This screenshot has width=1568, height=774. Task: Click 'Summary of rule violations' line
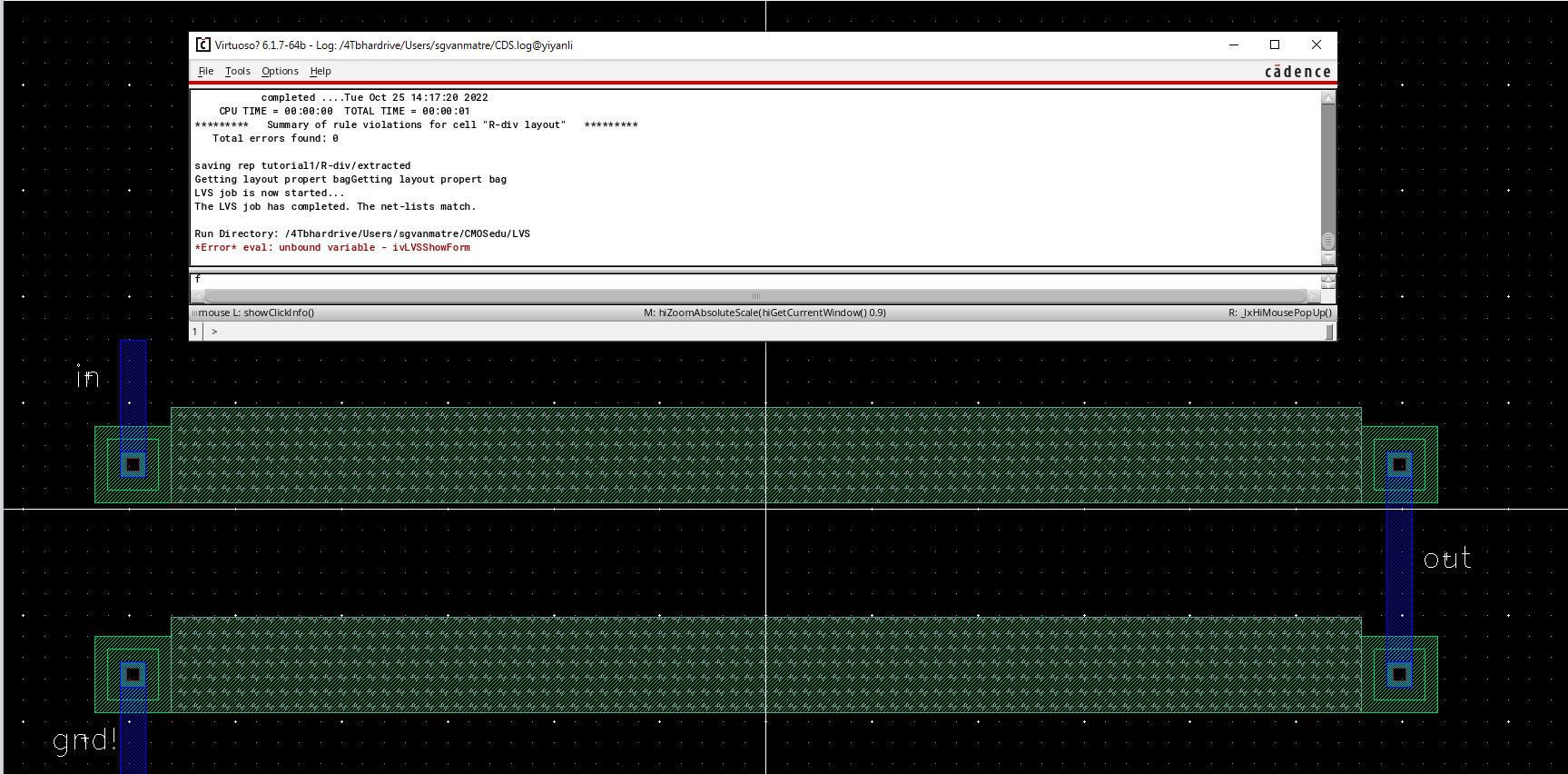click(x=416, y=124)
